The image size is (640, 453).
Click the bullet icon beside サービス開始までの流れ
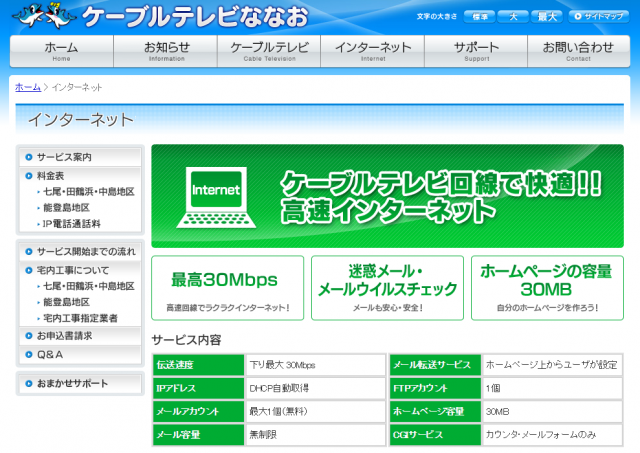point(28,251)
